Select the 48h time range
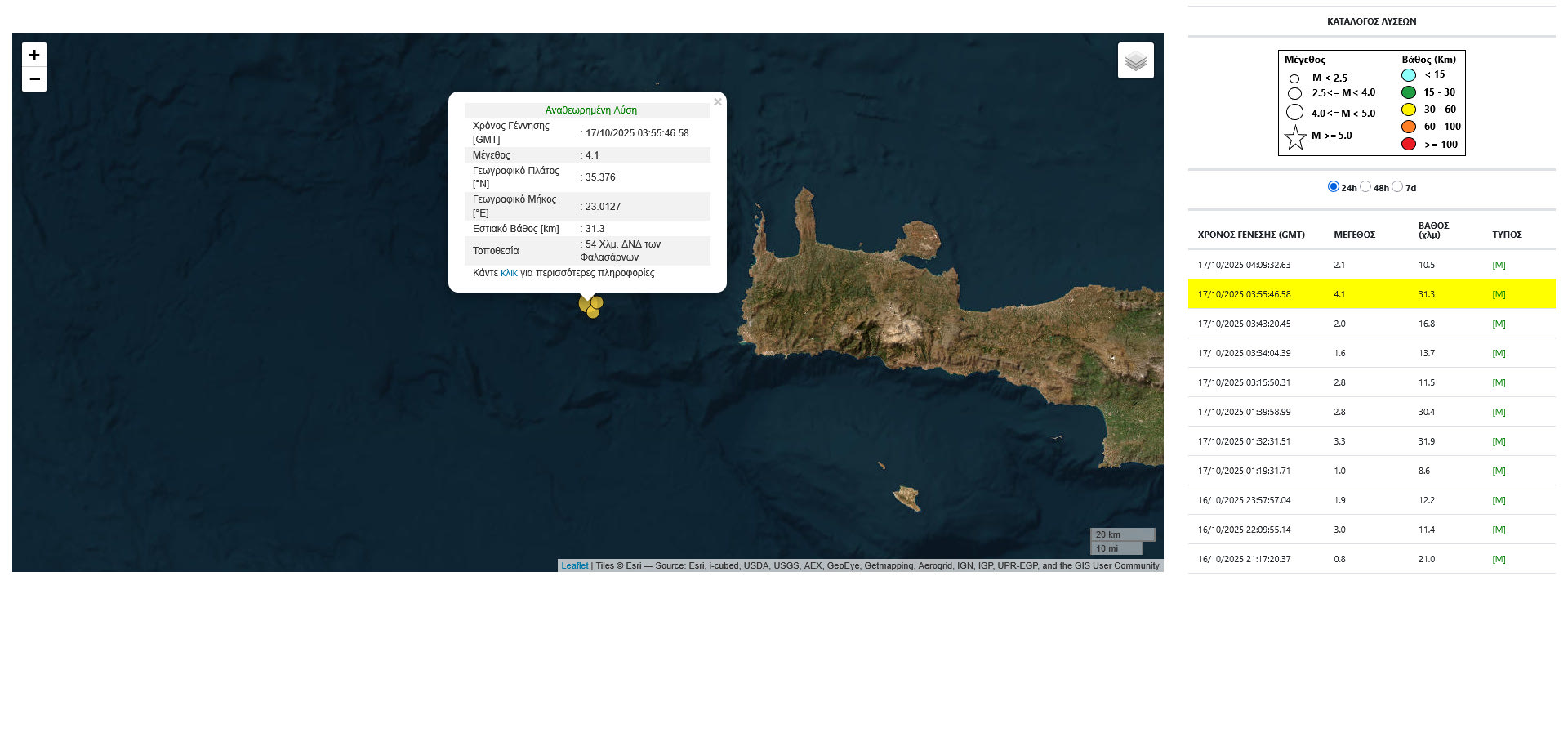 (1365, 186)
